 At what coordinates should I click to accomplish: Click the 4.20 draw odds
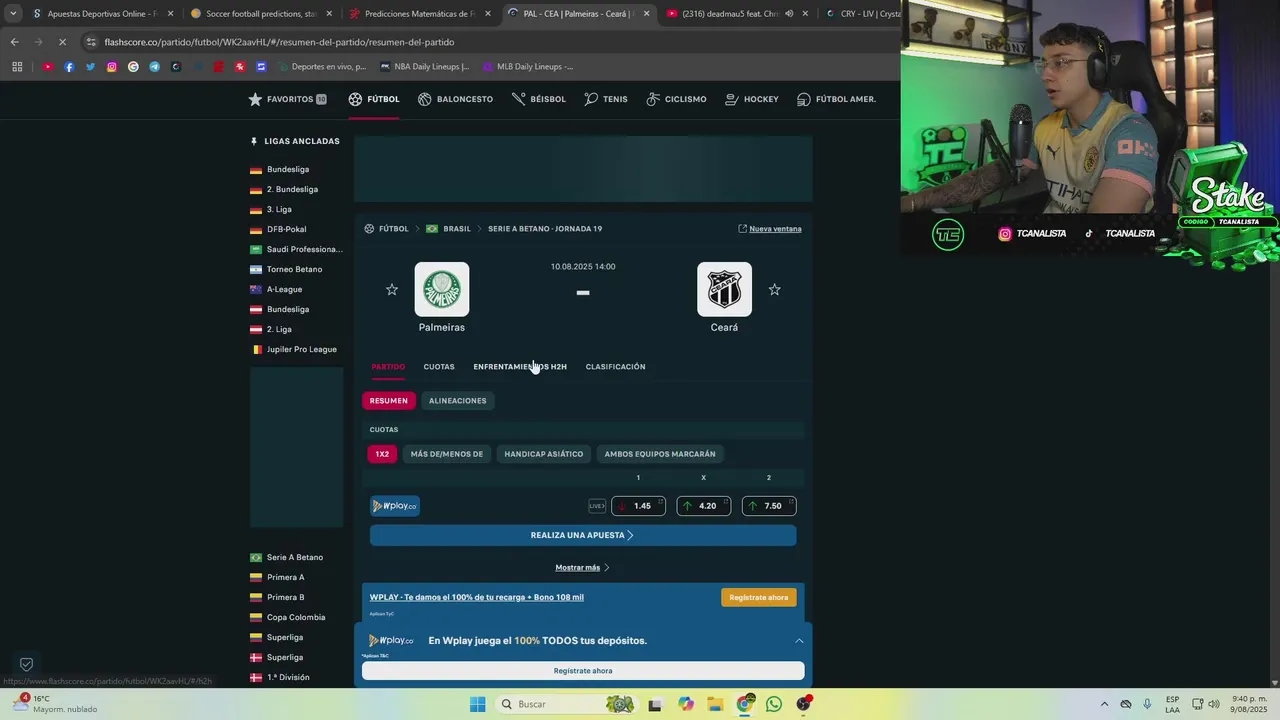tap(703, 506)
